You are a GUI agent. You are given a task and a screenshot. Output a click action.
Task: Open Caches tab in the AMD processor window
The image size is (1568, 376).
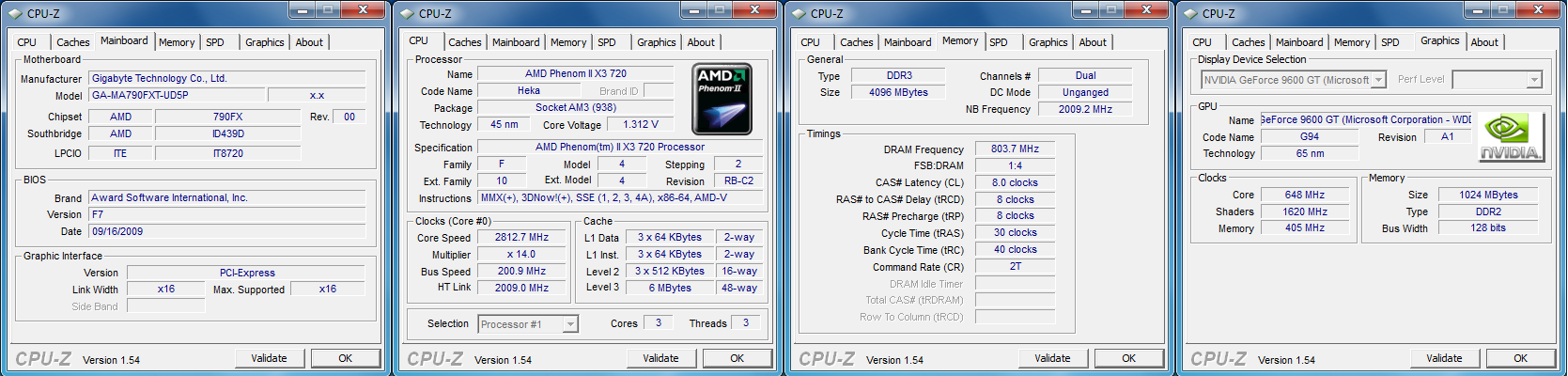(464, 42)
